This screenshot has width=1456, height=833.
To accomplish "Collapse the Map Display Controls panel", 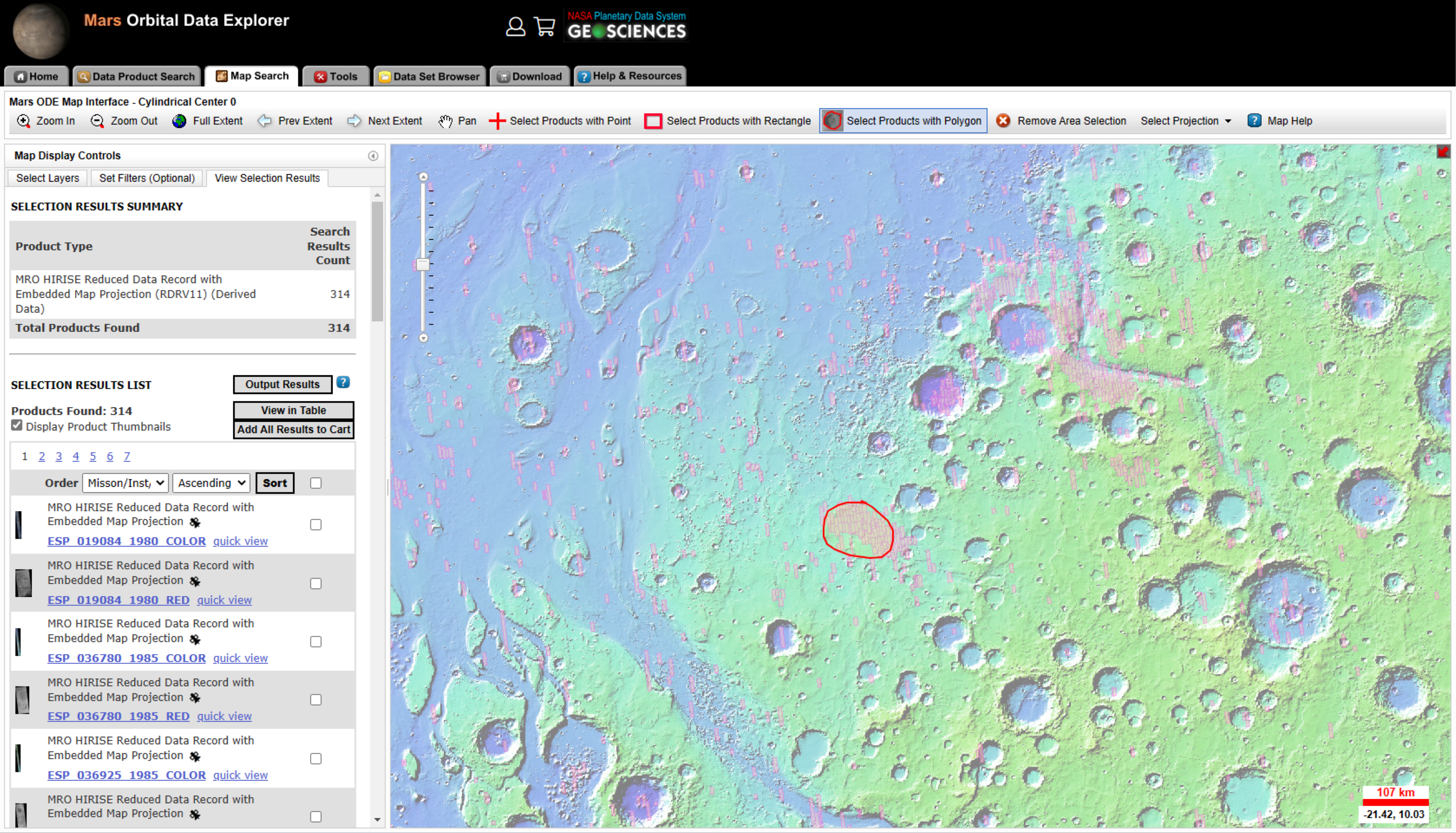I will pos(373,156).
